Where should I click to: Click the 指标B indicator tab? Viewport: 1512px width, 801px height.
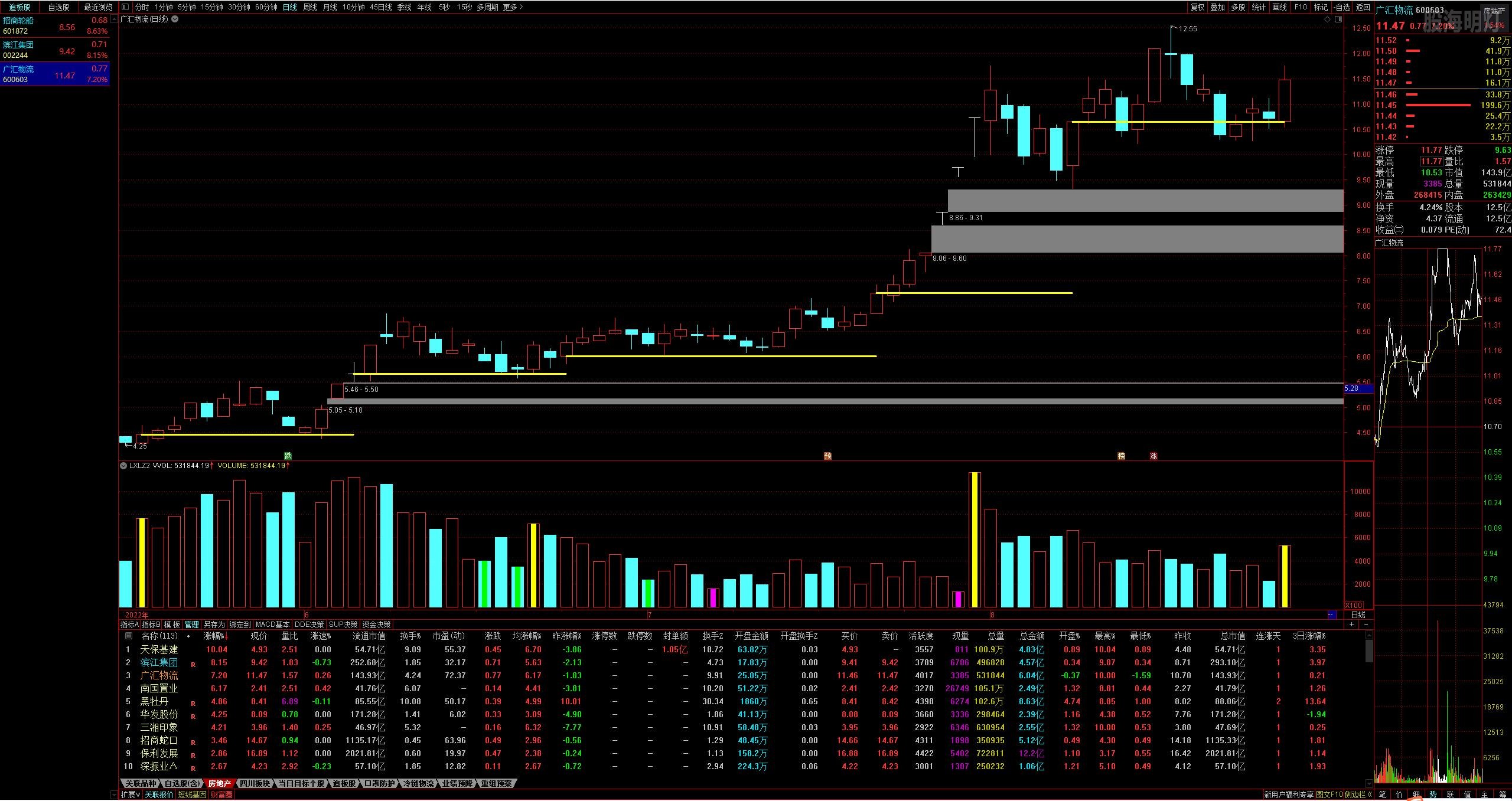click(151, 625)
